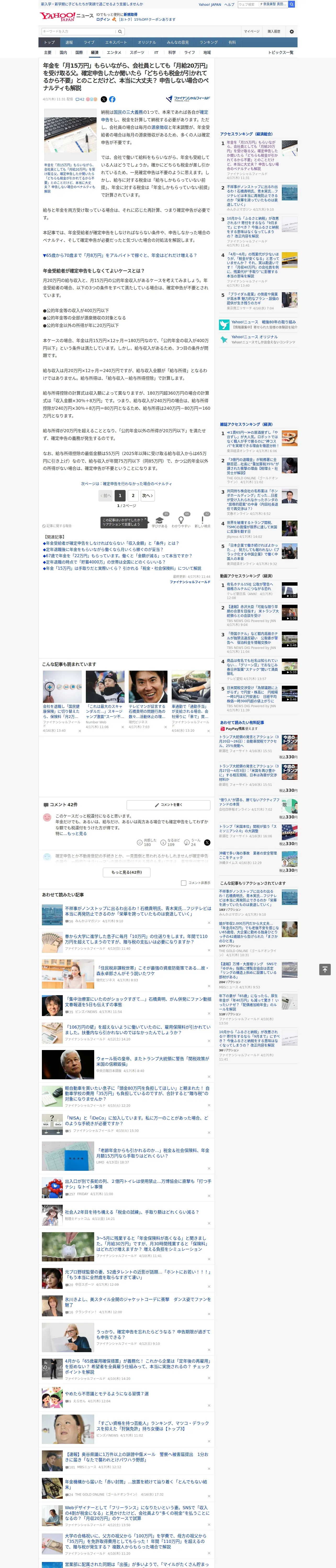Open 不祥事がノンストップ recommended article in list
The image size is (336, 1568).
pyautogui.click(x=138, y=912)
